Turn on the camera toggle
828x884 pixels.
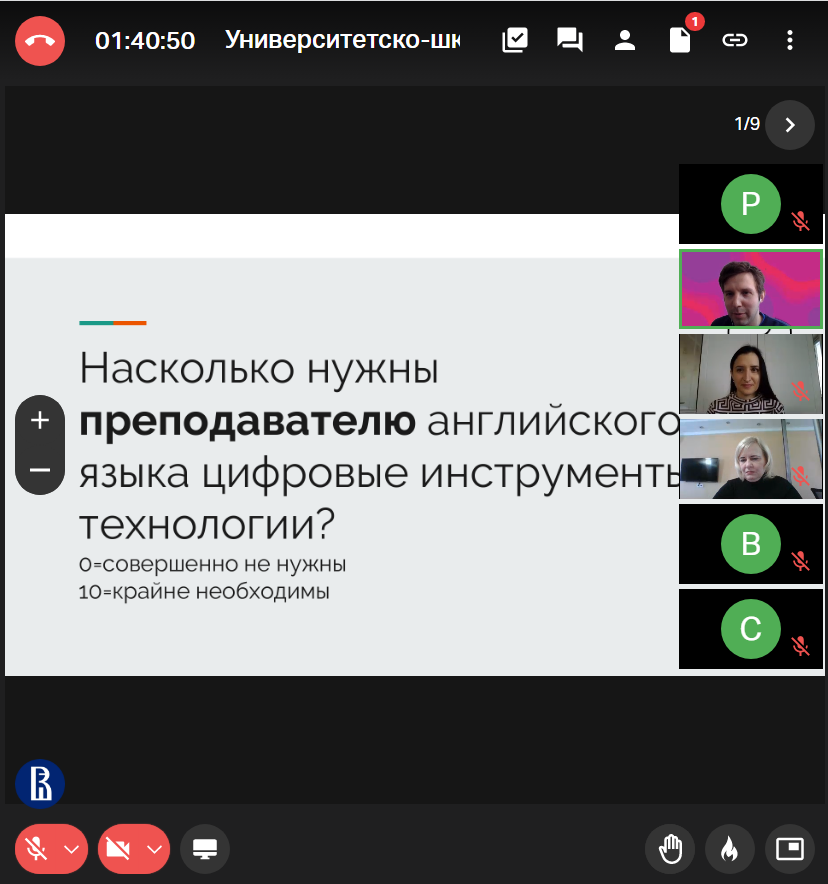118,849
